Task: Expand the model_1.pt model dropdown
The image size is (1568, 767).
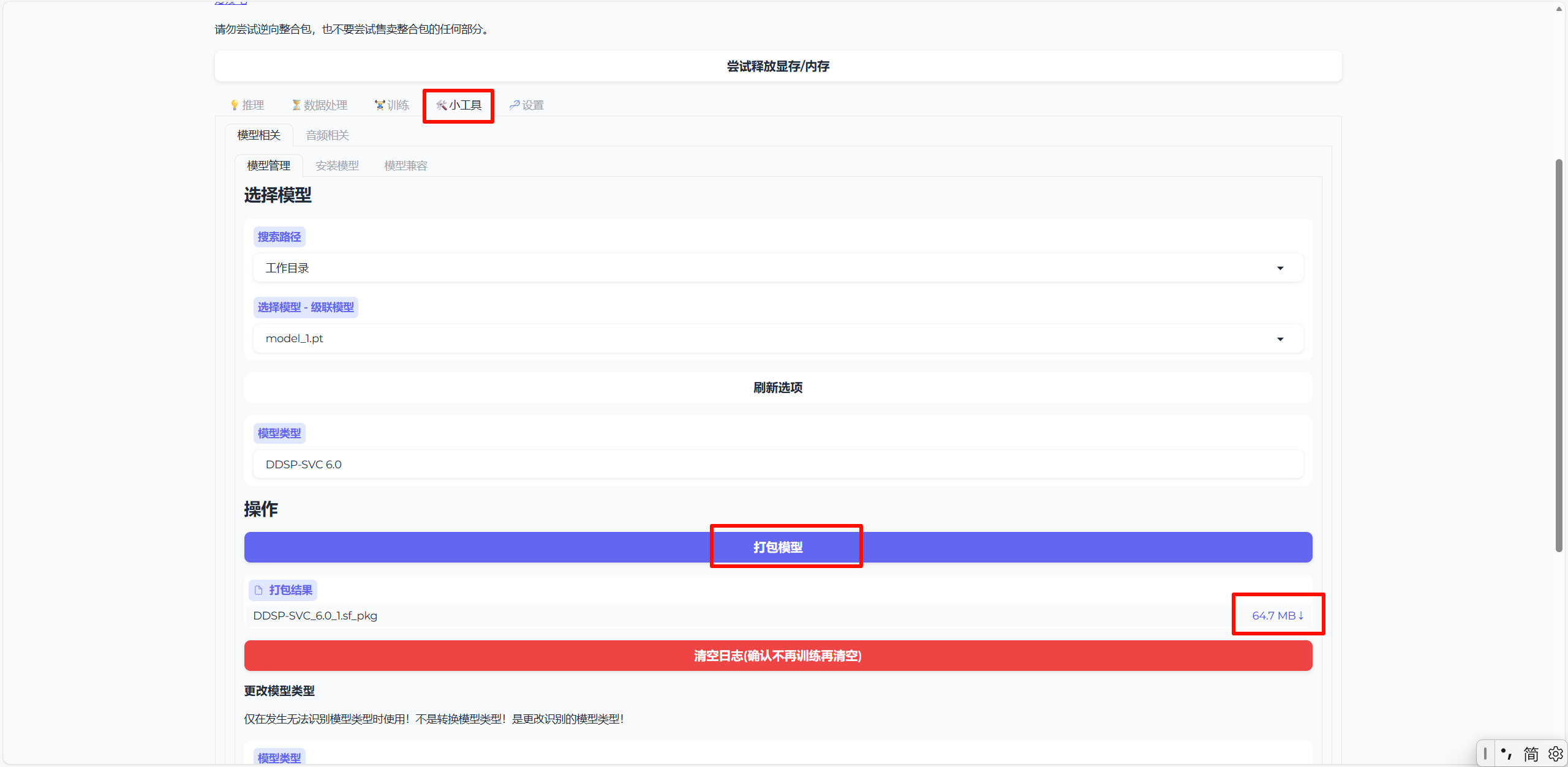Action: 1280,339
